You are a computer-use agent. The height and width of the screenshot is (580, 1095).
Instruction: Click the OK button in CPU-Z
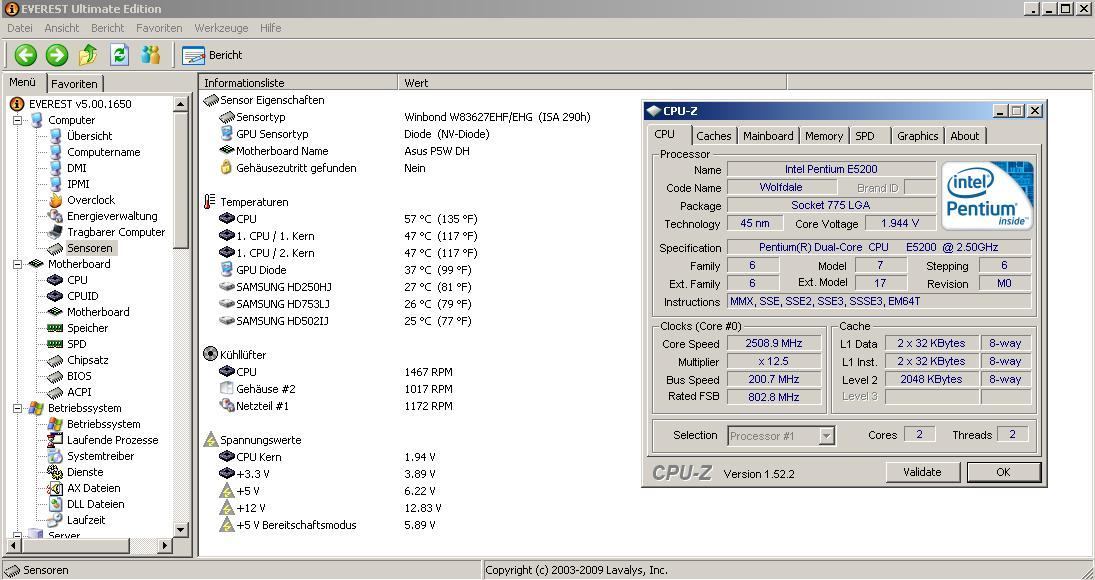pyautogui.click(x=1004, y=473)
